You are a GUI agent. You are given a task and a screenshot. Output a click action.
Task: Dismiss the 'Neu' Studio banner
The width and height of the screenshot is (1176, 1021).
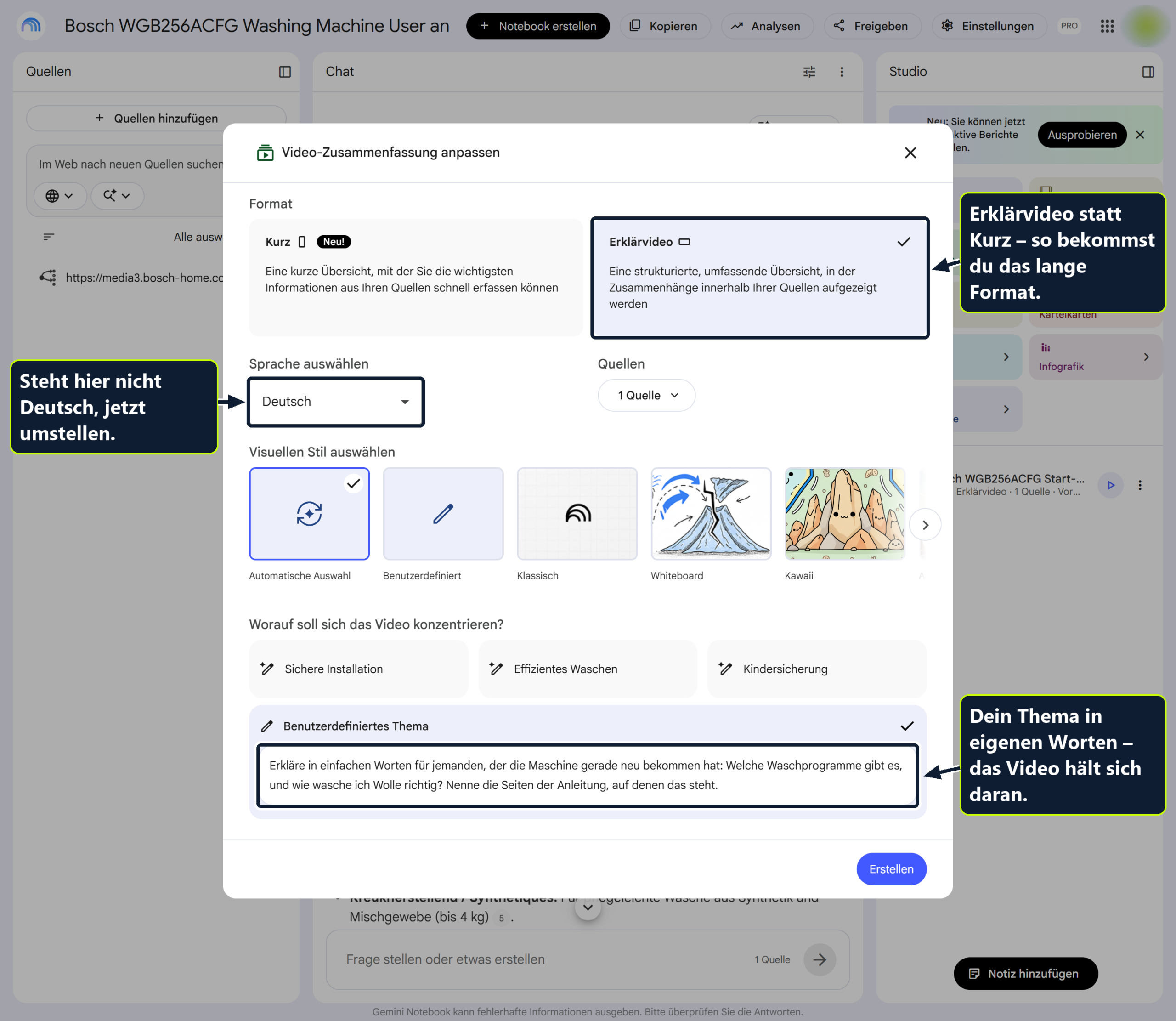pos(1140,135)
